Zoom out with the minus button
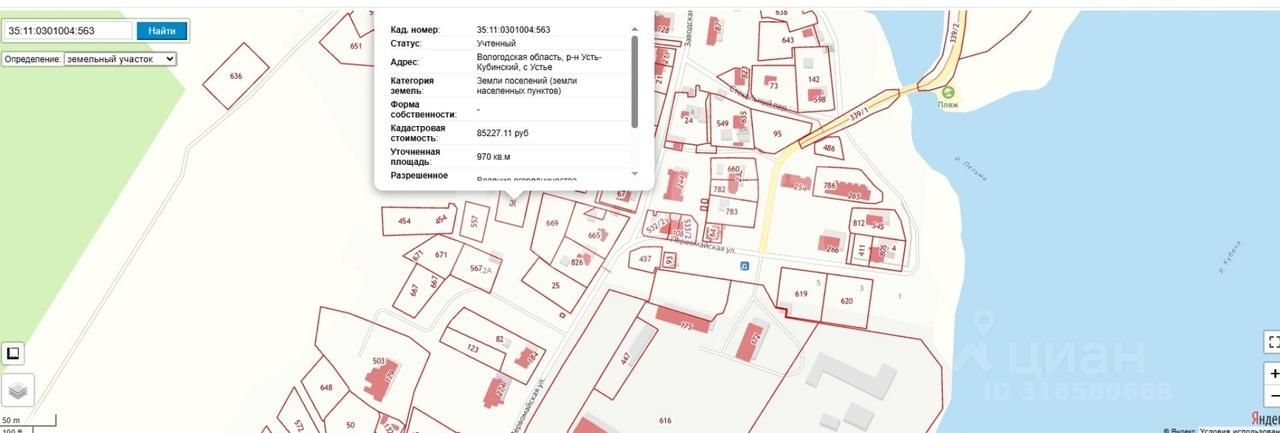This screenshot has width=1280, height=433. pos(1271,396)
